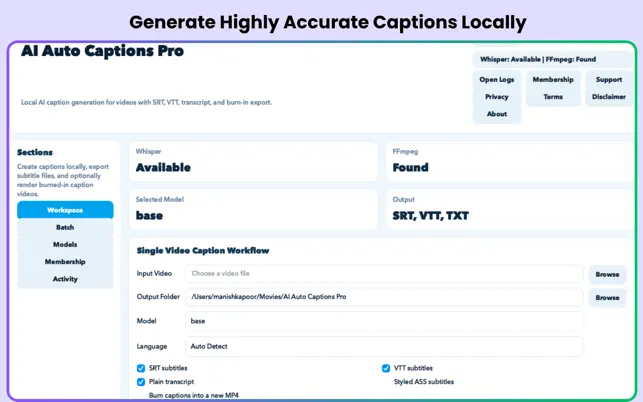Click the Selected Model 'base' card

[253, 210]
